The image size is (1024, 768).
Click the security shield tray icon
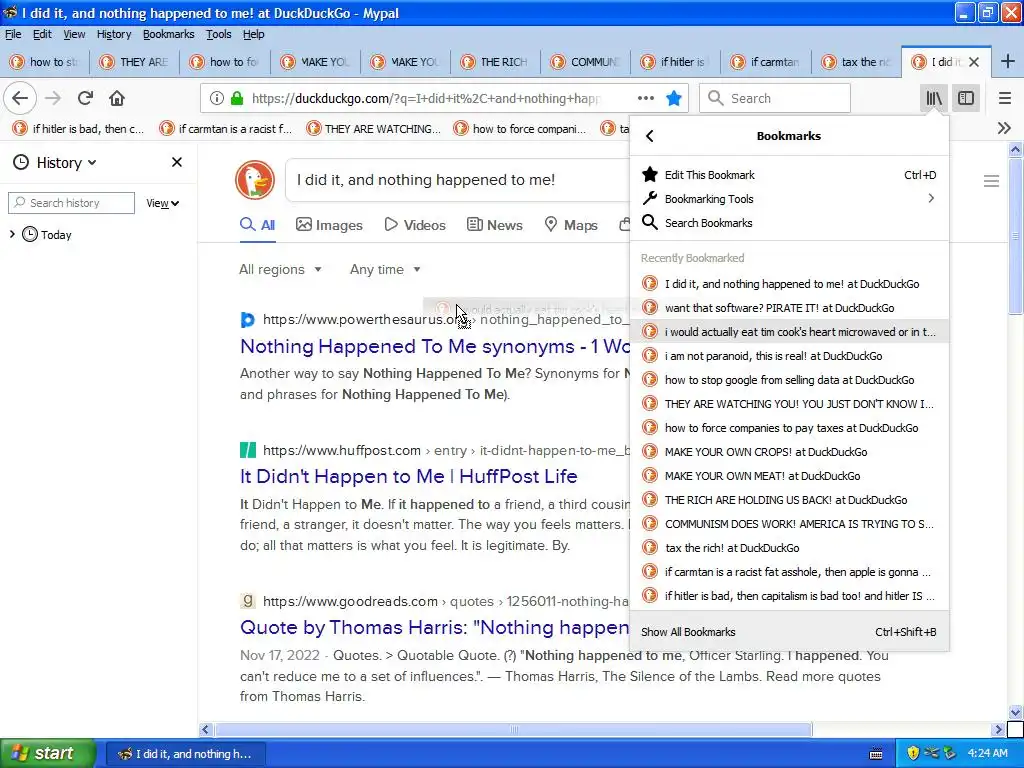[912, 753]
